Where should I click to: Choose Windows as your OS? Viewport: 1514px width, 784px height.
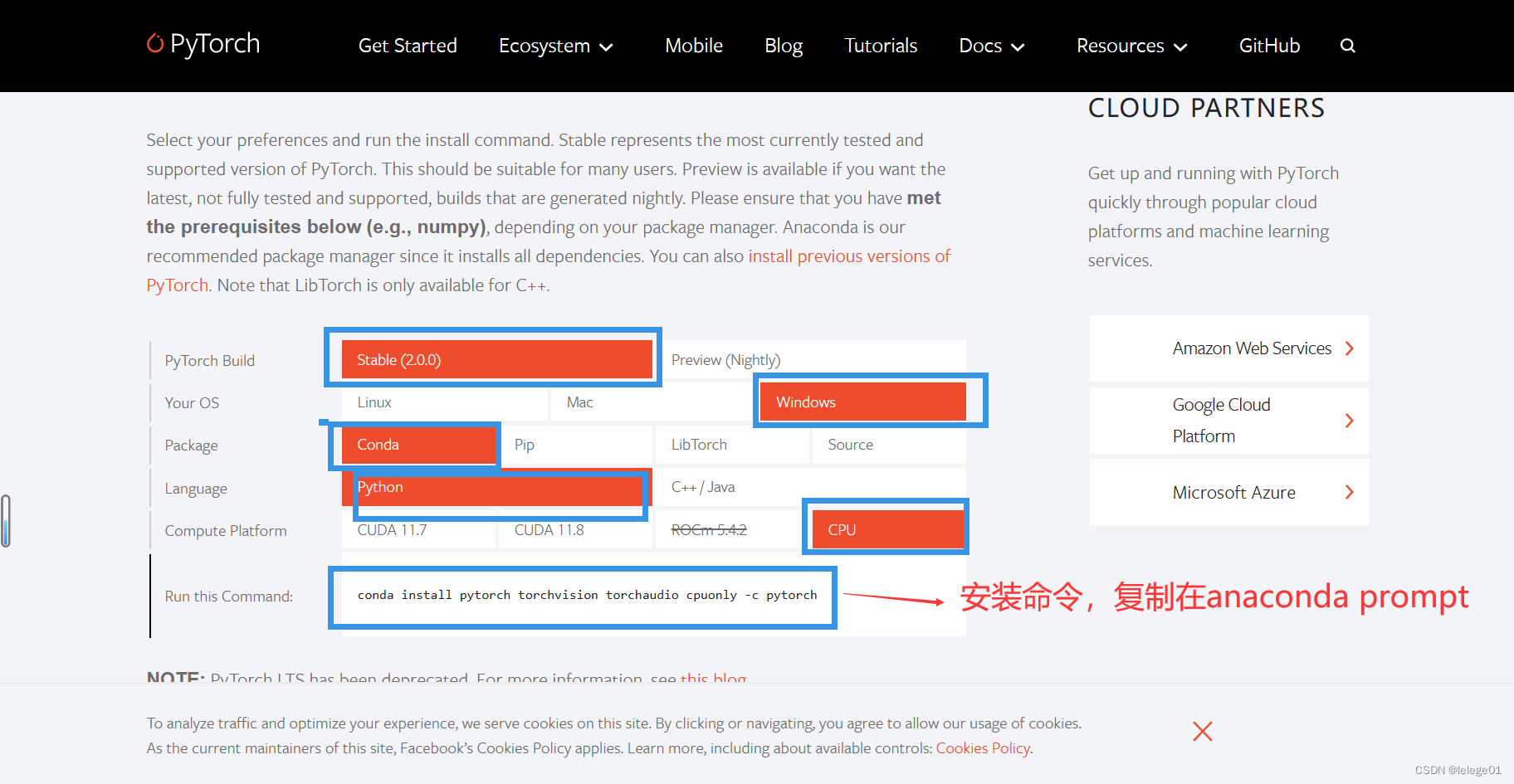tap(863, 402)
